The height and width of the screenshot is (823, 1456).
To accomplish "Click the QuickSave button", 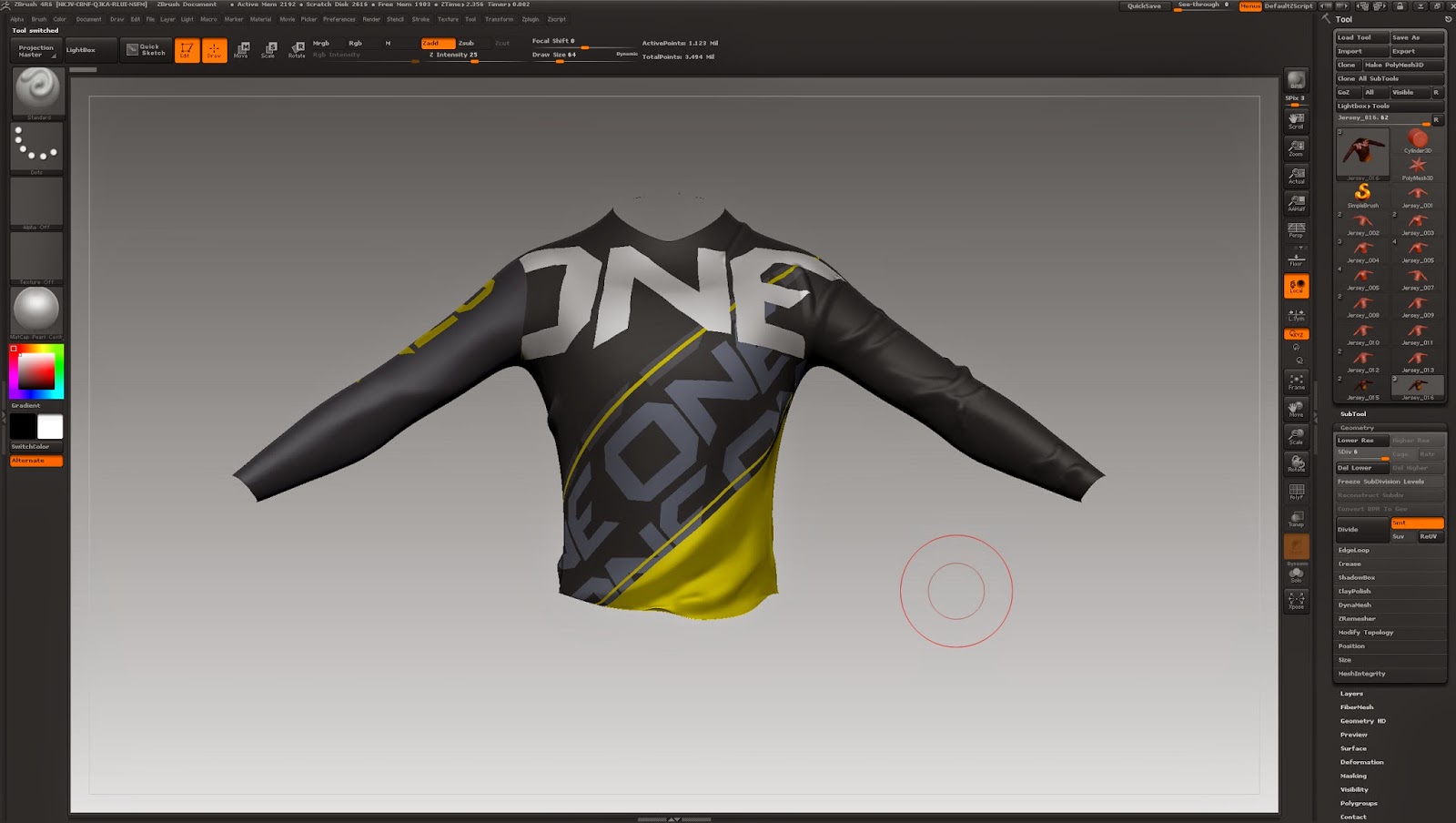I will pos(1144,6).
